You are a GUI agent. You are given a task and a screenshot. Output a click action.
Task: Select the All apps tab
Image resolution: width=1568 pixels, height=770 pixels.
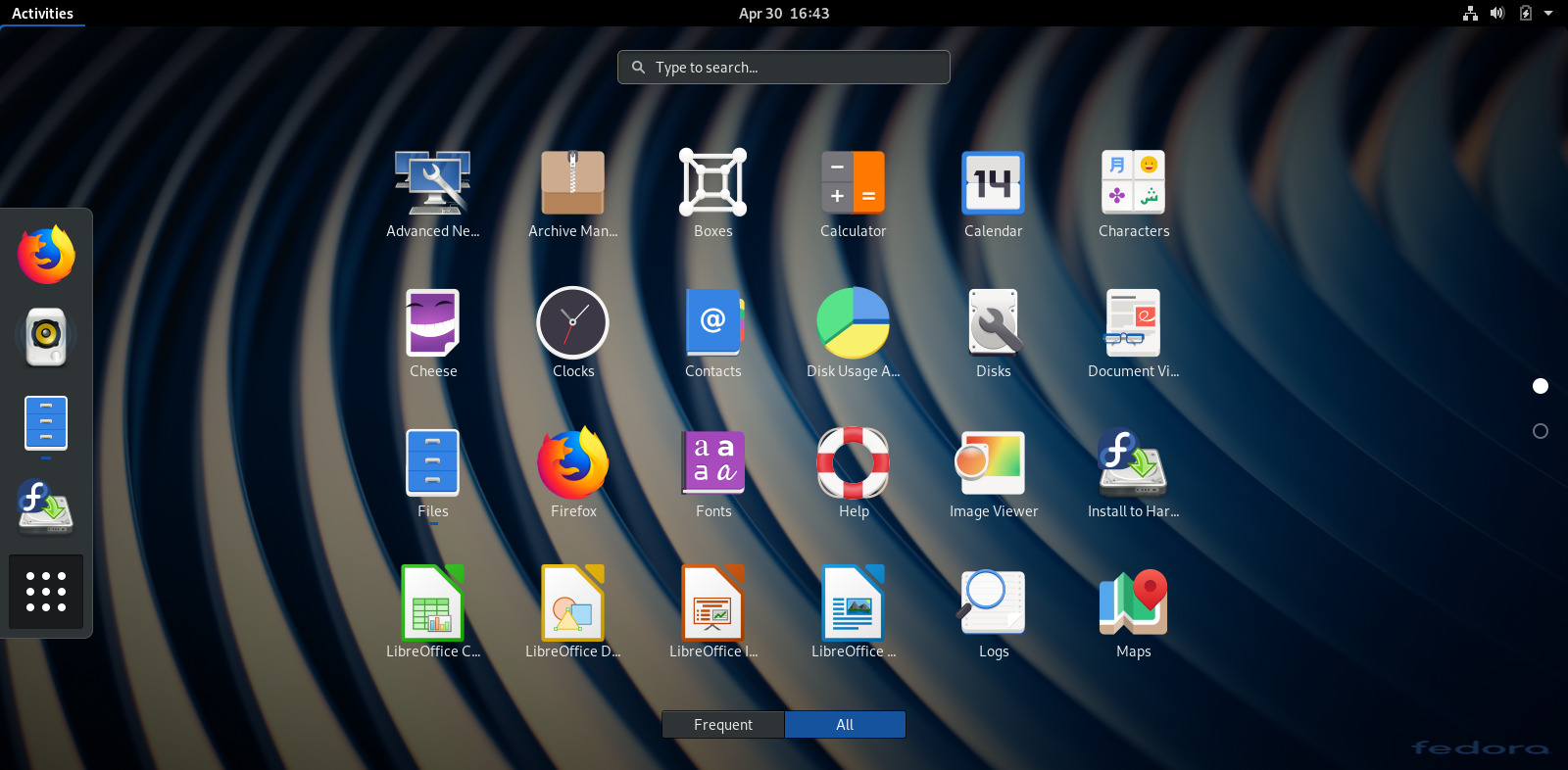click(845, 725)
